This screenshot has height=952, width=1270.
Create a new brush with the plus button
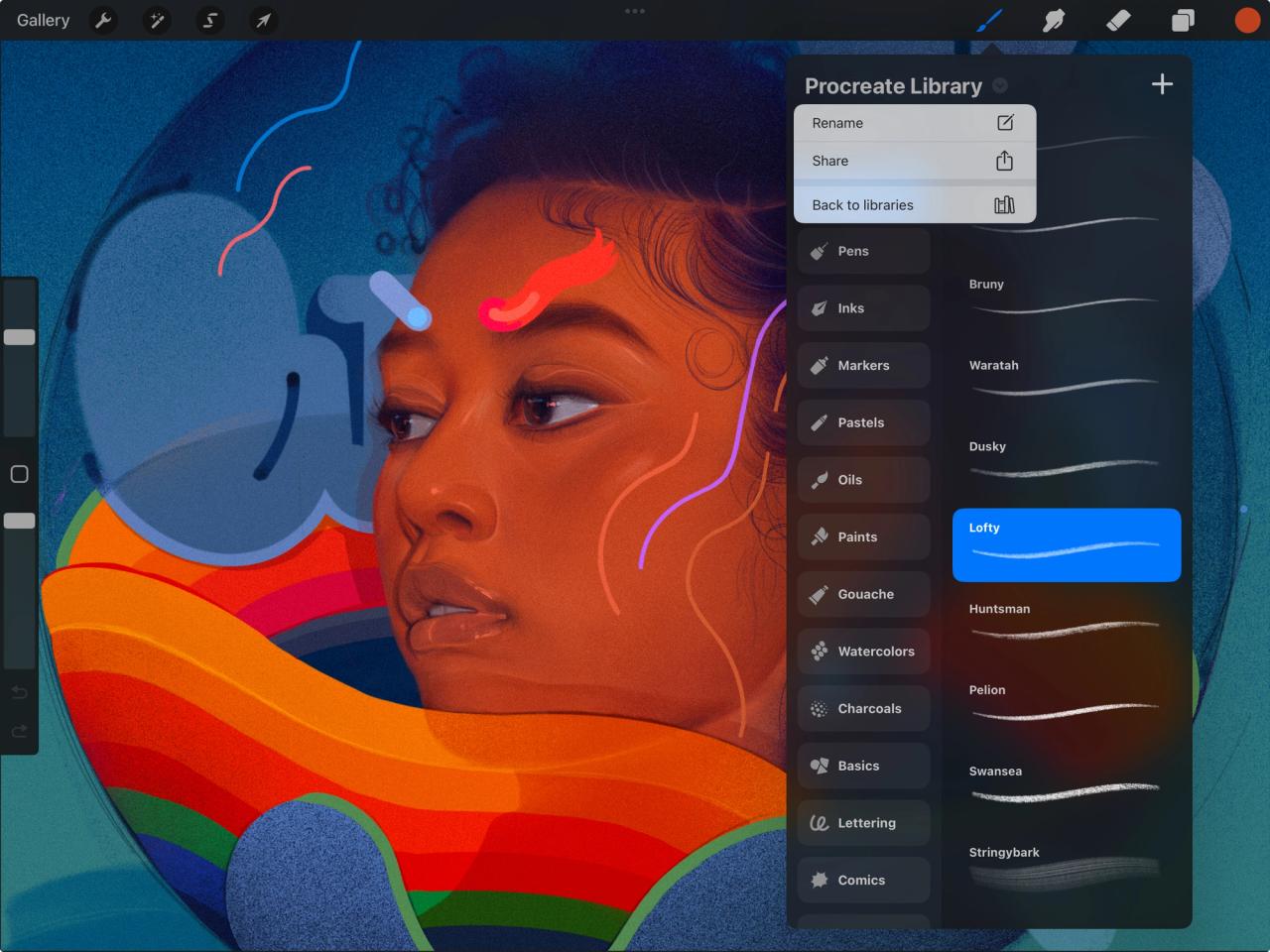pyautogui.click(x=1162, y=84)
